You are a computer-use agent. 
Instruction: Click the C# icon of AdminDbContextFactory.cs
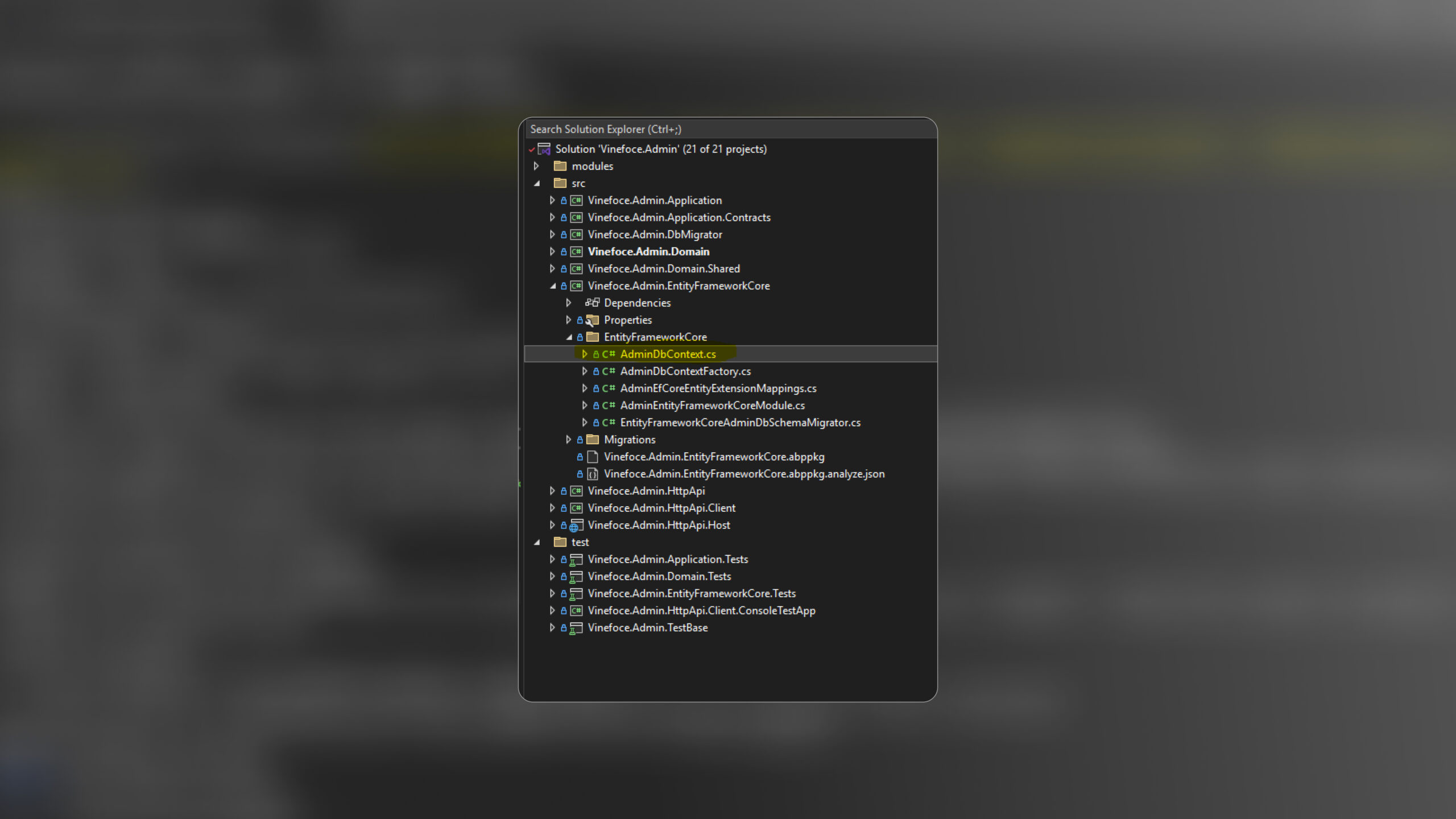point(609,371)
